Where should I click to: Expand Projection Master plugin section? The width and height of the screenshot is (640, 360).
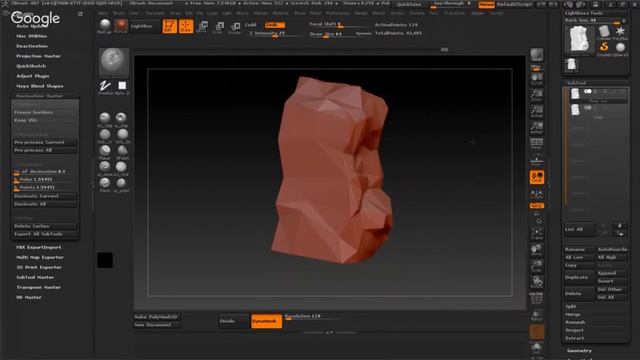pos(38,56)
